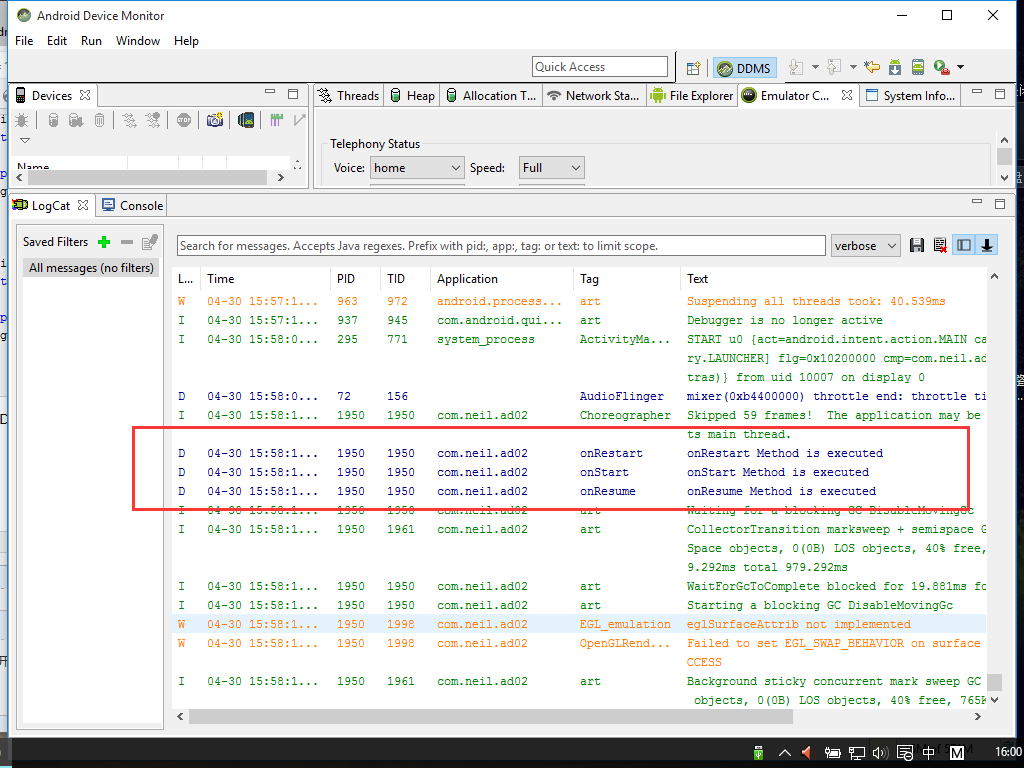Click the Dump View Hierarchy phone icon
This screenshot has height=768, width=1024.
point(246,120)
